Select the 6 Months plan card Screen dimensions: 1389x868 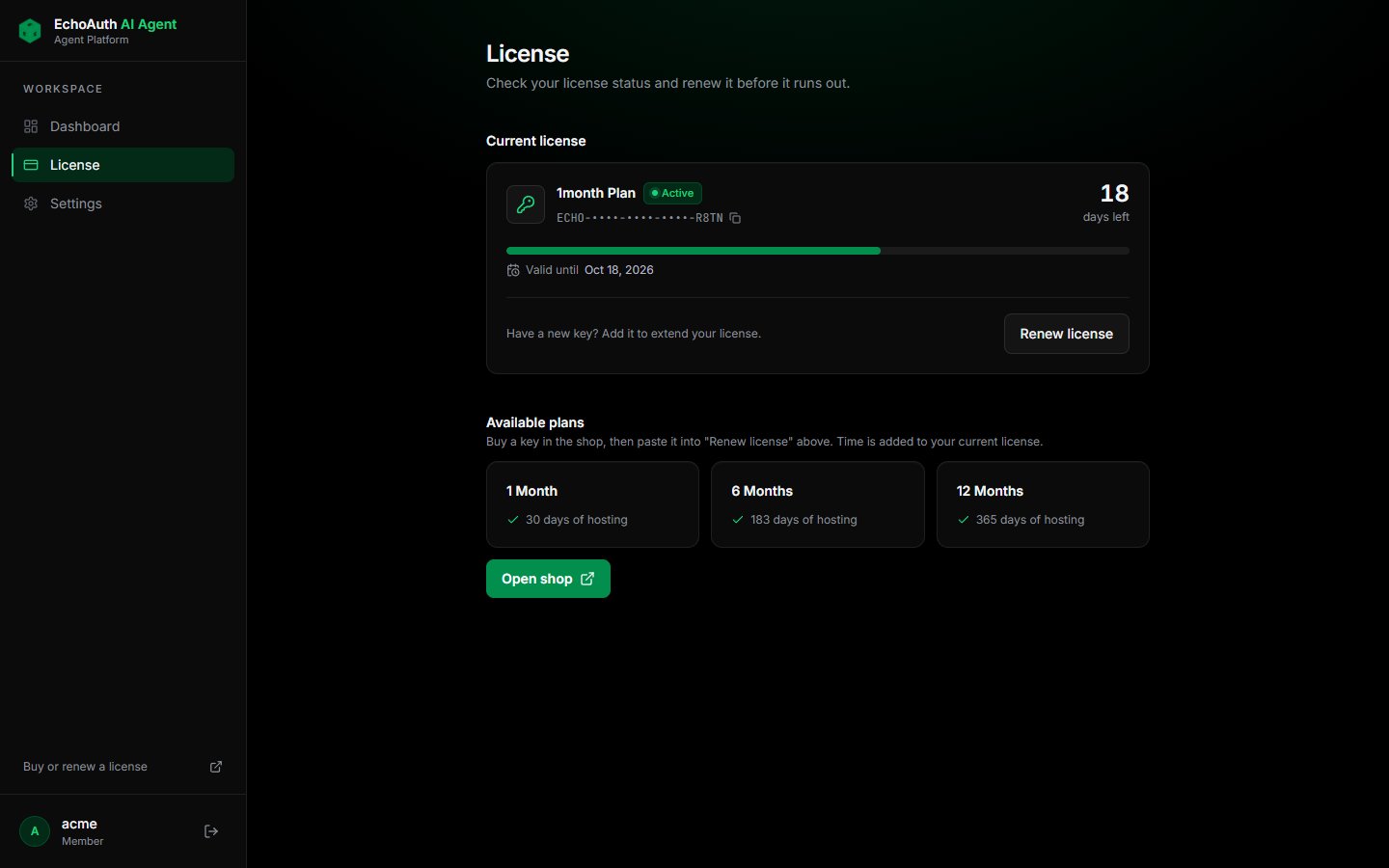818,504
